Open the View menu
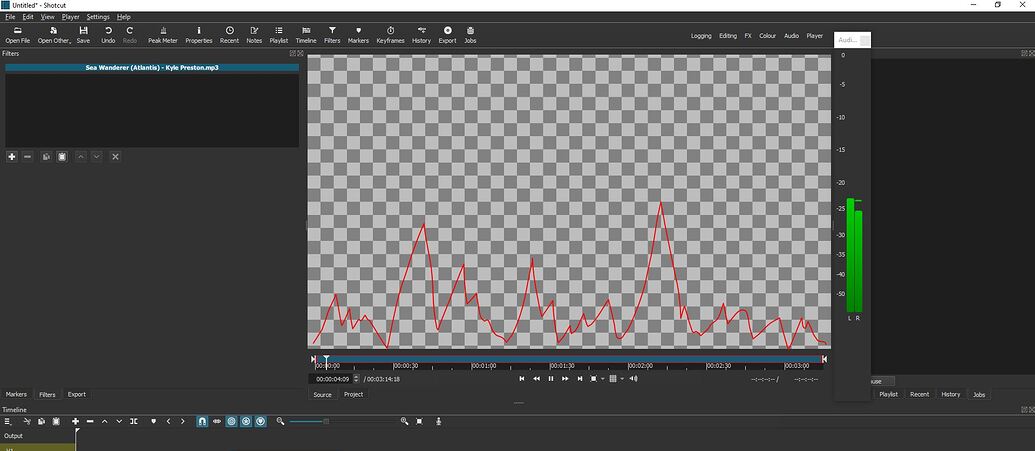Screen dimensions: 1035x451 pos(48,17)
